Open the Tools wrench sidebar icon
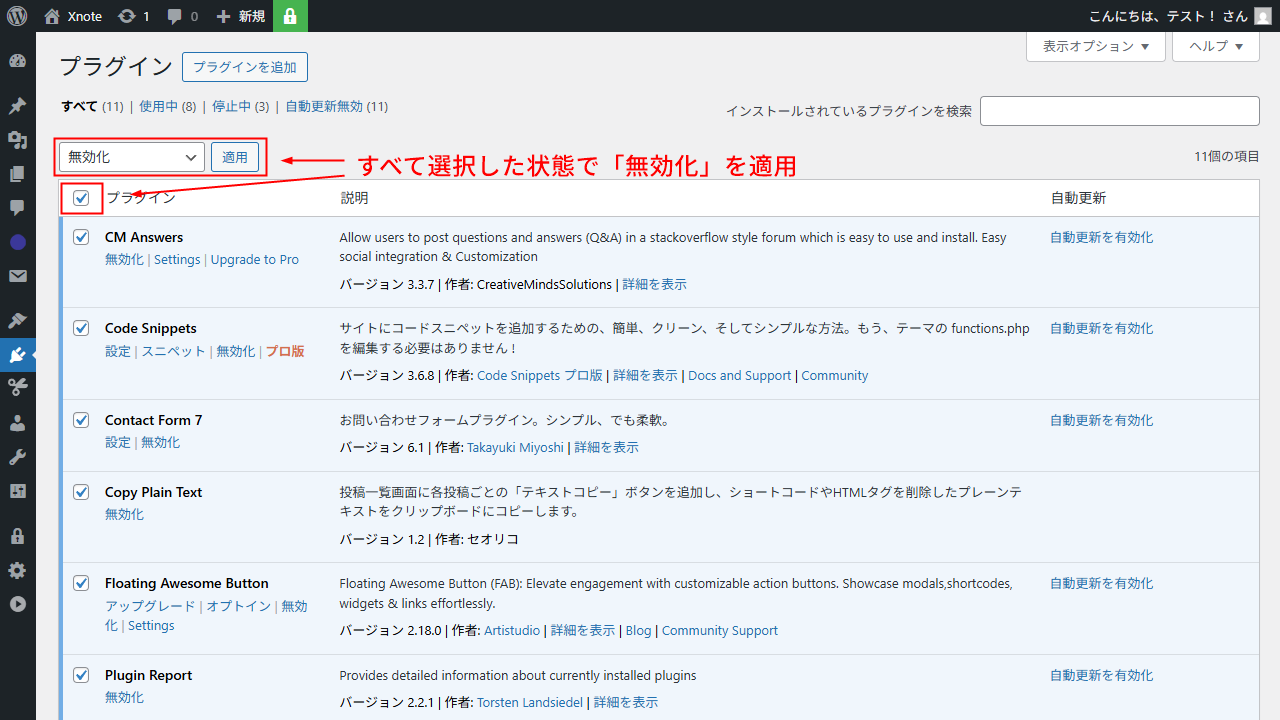Image resolution: width=1280 pixels, height=720 pixels. (x=17, y=457)
